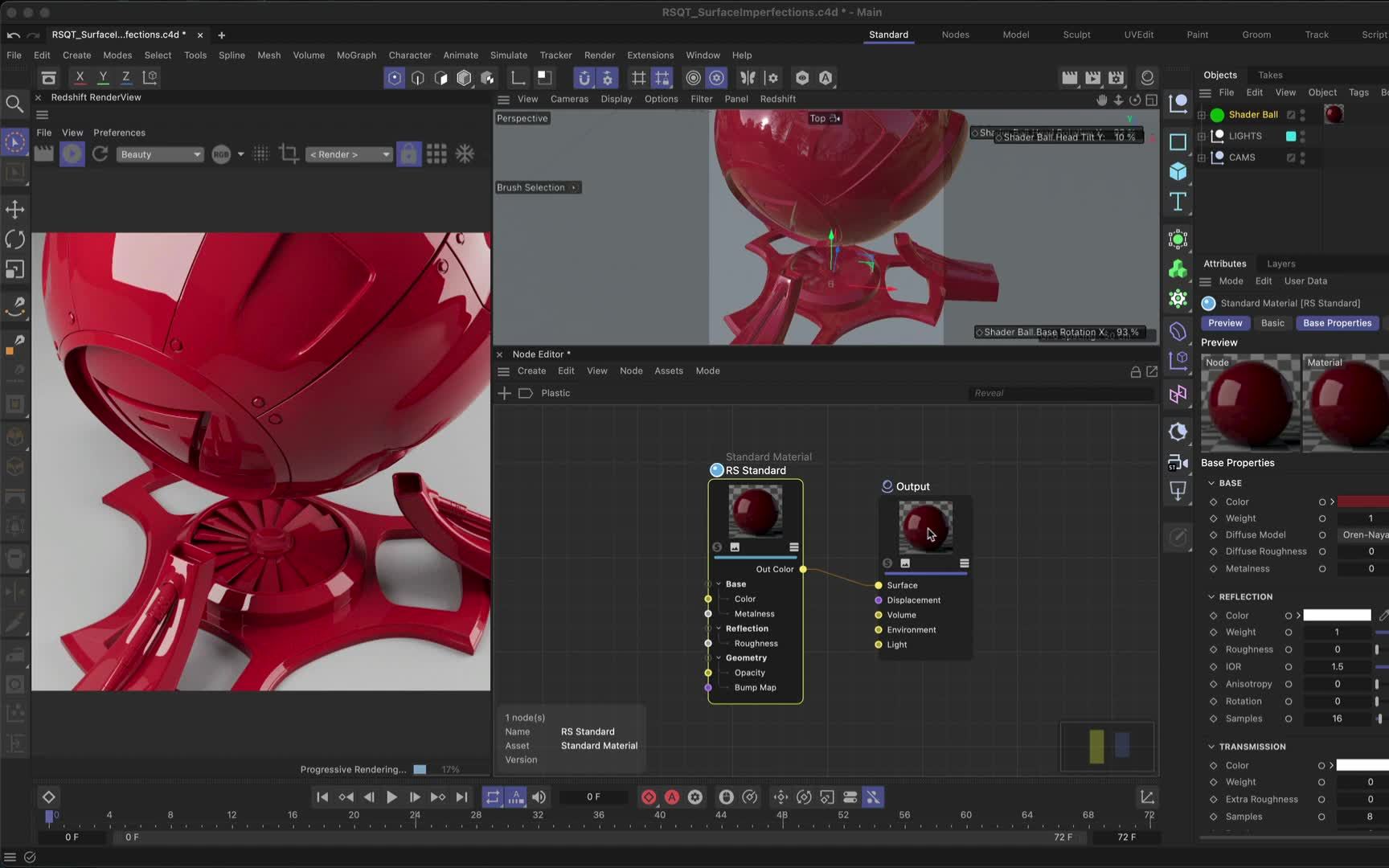Select the Move tool in the left toolbar
This screenshot has width=1389, height=868.
click(14, 209)
